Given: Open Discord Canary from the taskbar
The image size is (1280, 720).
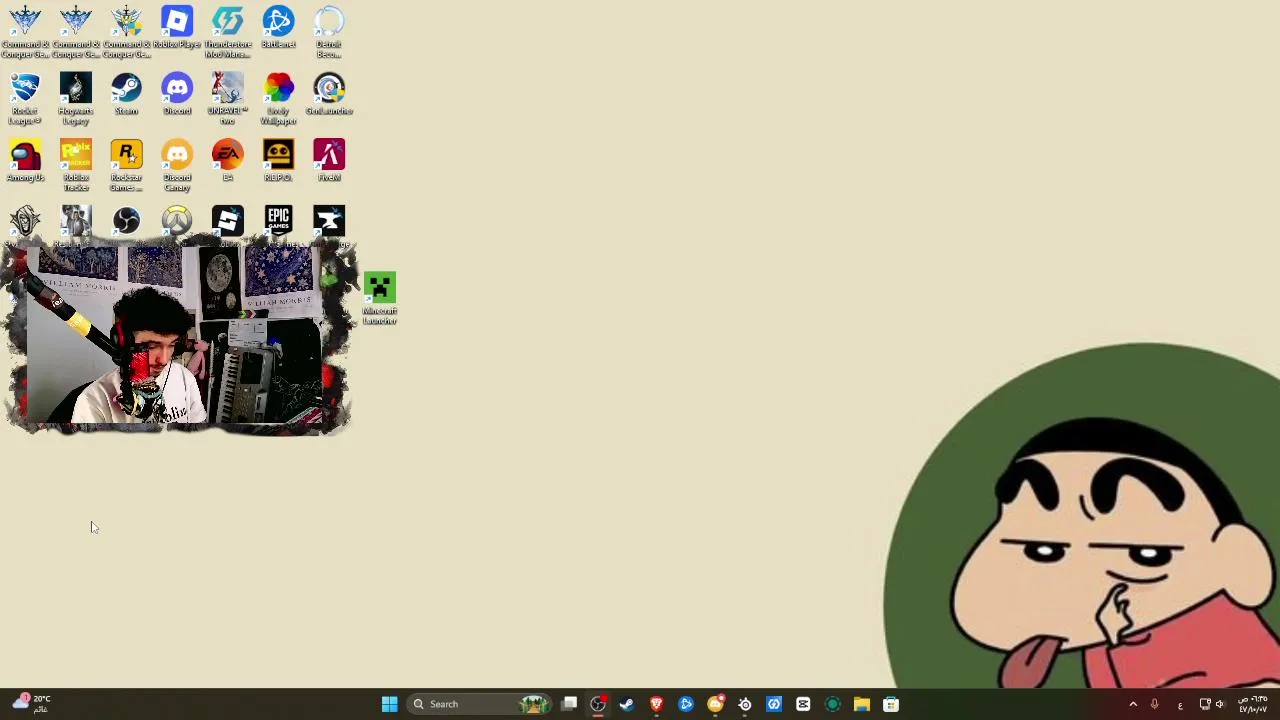Looking at the screenshot, I should click(715, 704).
